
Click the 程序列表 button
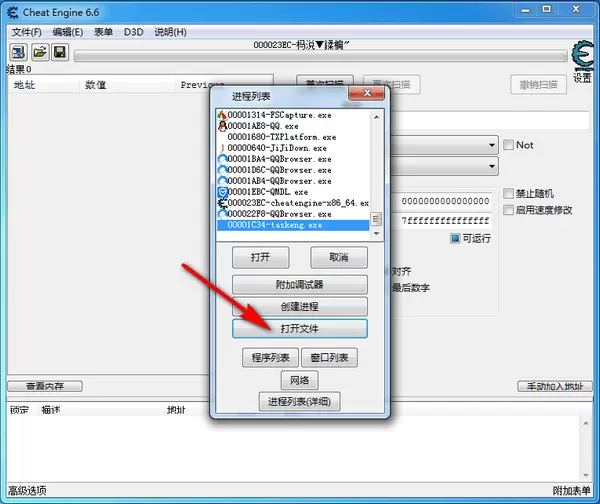[x=271, y=358]
